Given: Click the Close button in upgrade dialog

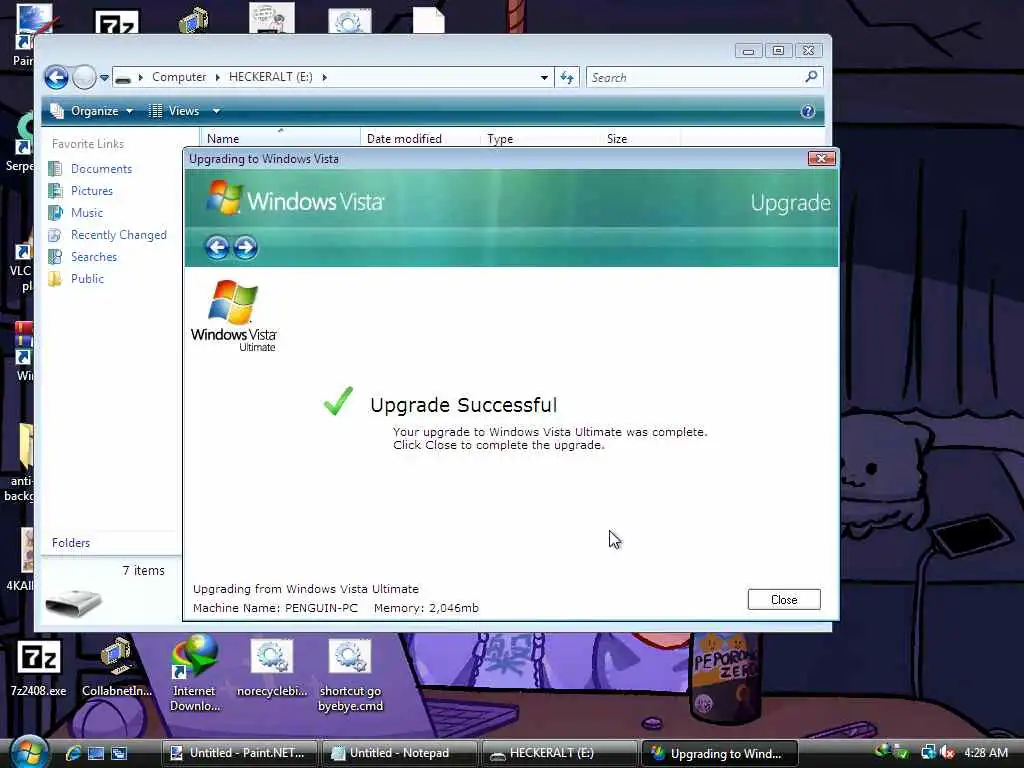Looking at the screenshot, I should click(784, 600).
